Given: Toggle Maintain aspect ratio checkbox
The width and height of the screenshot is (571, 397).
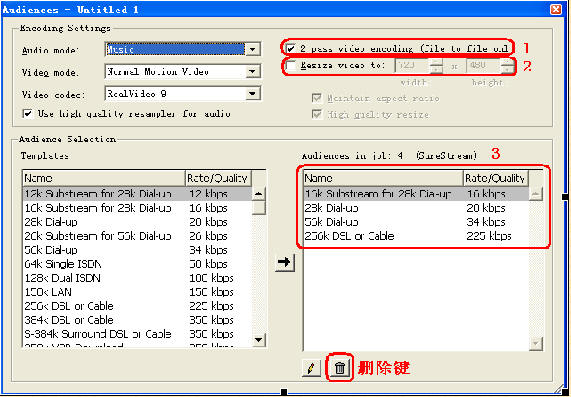Looking at the screenshot, I should click(x=317, y=98).
